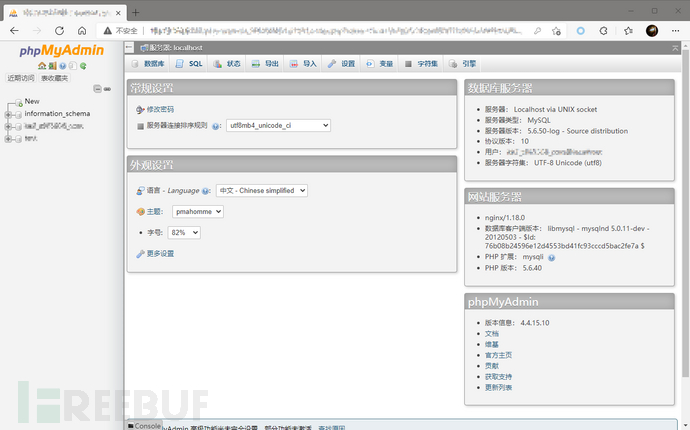Open 获取支持 get support link
This screenshot has width=690, height=430.
[498, 377]
